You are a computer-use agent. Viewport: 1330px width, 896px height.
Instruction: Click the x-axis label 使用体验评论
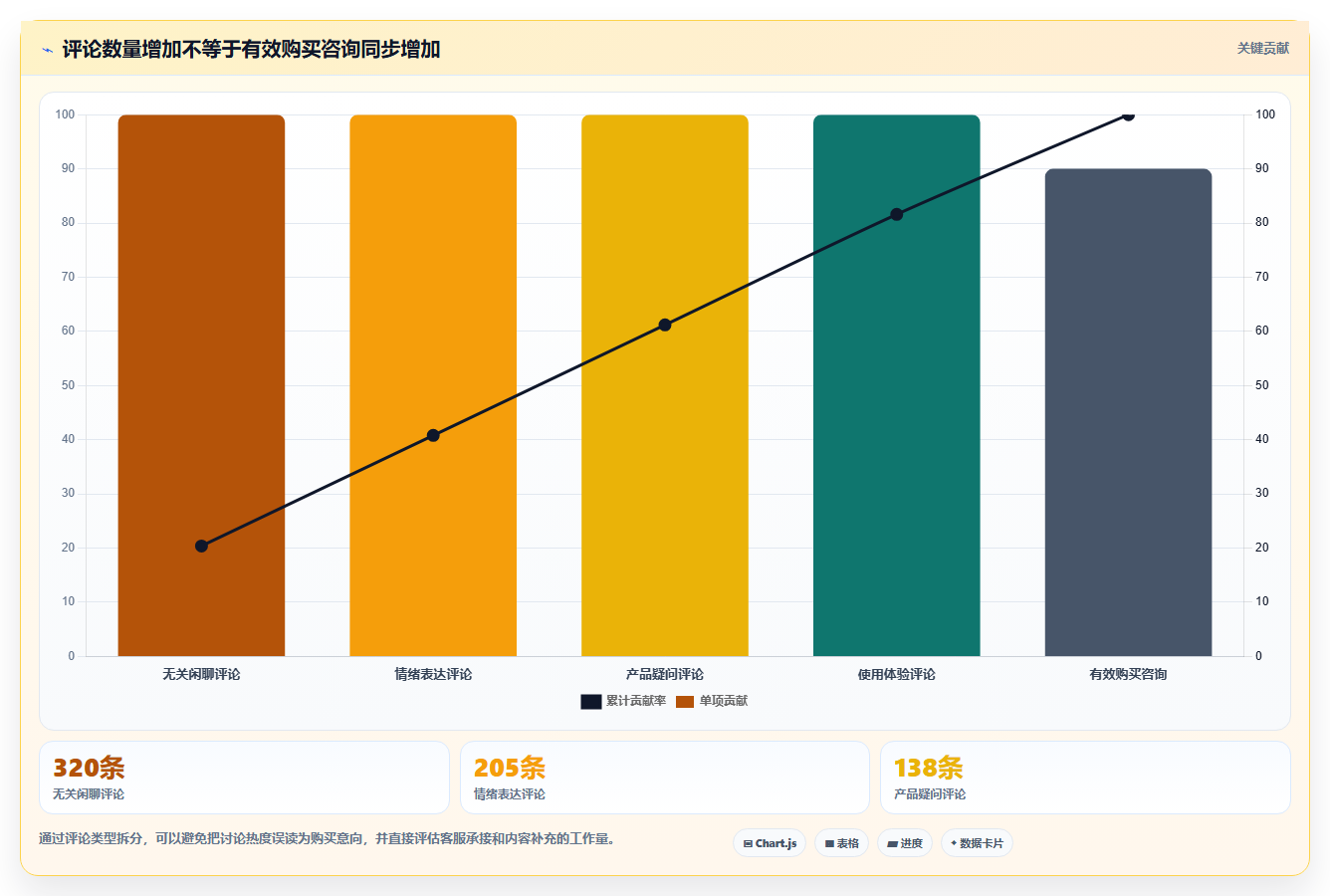coord(897,674)
